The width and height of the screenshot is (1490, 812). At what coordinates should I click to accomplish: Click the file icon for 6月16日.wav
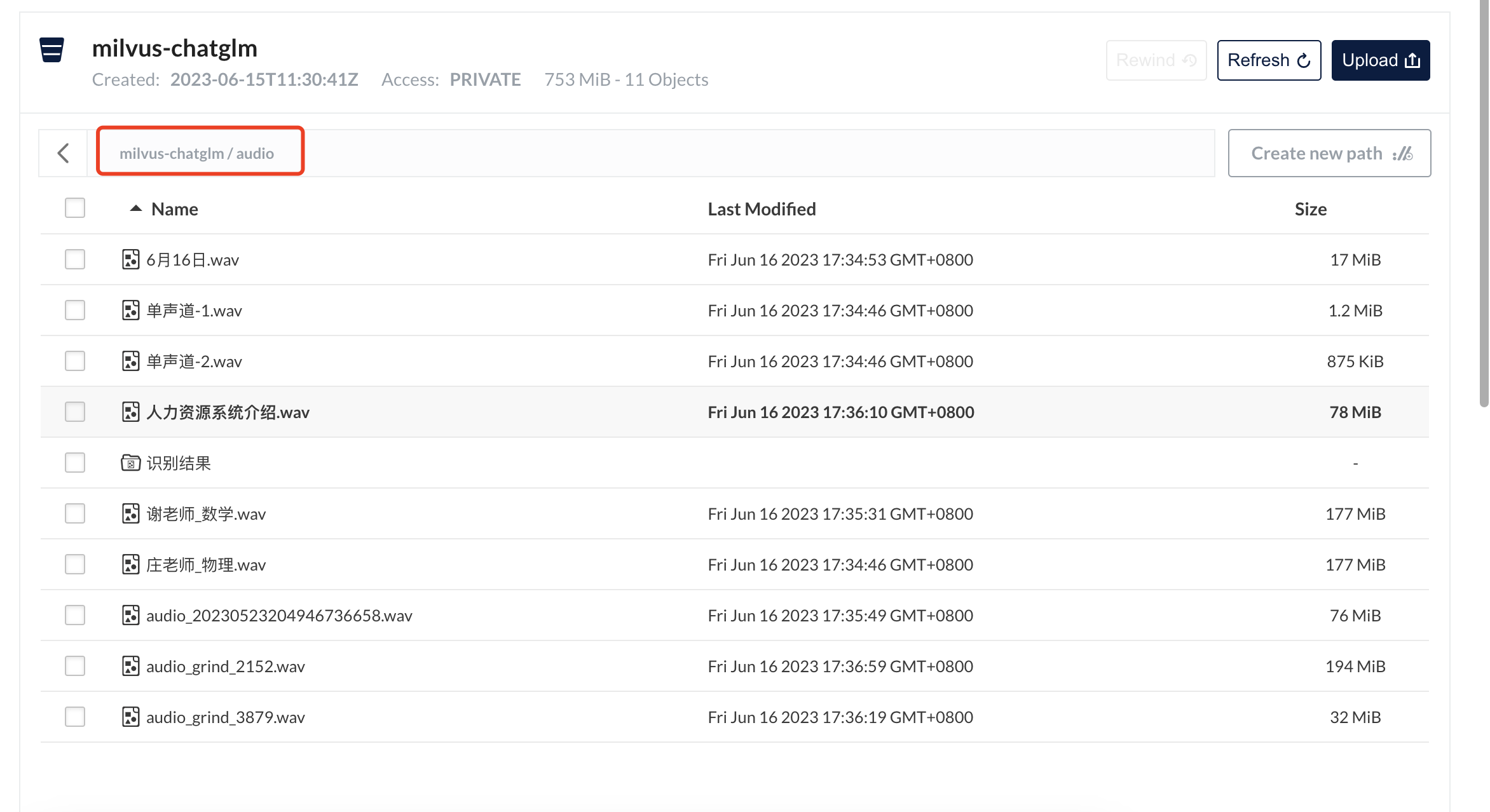[x=130, y=259]
